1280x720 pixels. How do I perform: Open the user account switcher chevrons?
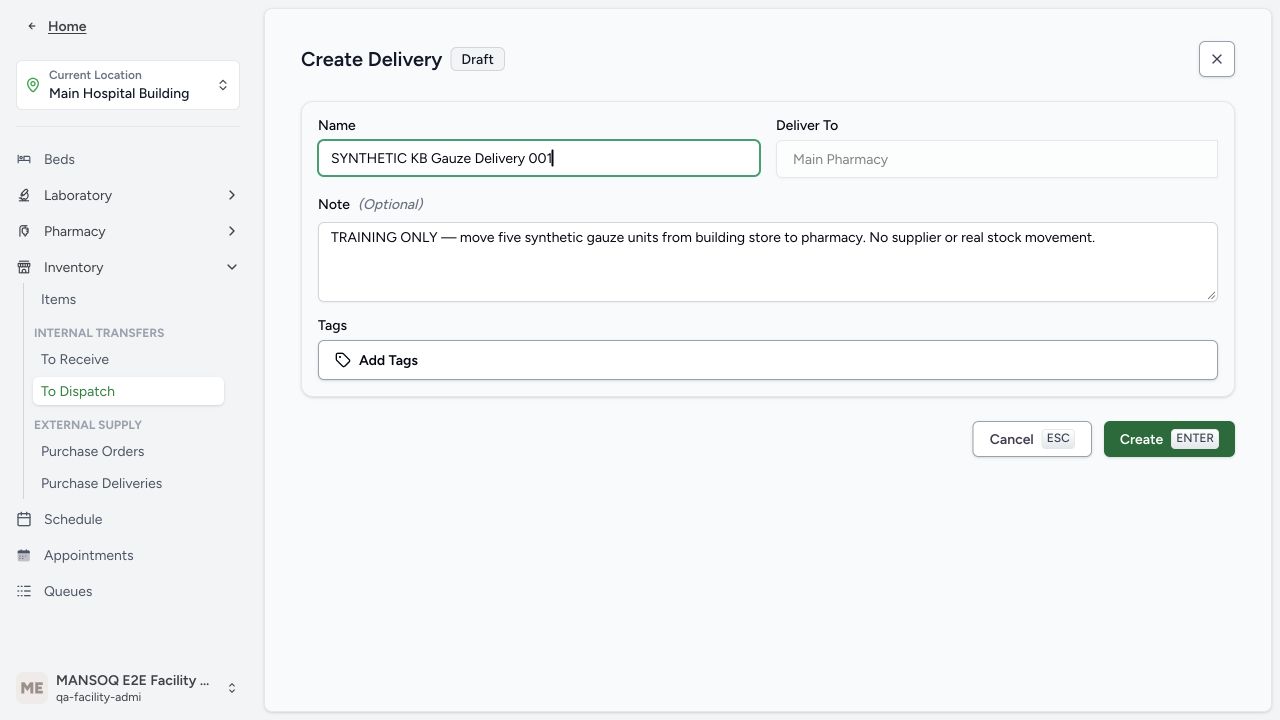click(x=232, y=688)
